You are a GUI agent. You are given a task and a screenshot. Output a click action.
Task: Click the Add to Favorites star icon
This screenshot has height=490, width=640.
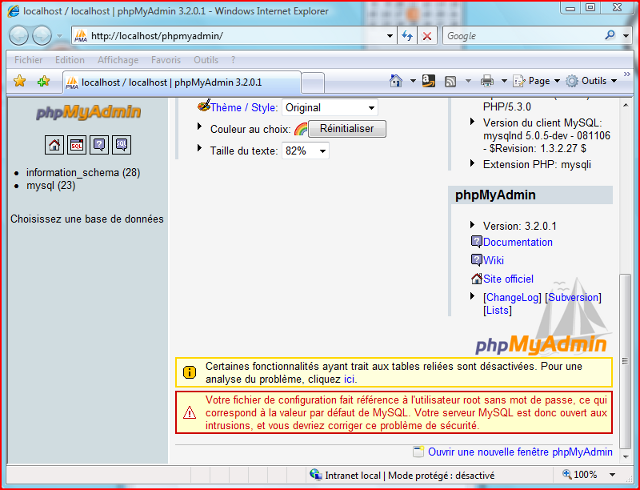[43, 81]
